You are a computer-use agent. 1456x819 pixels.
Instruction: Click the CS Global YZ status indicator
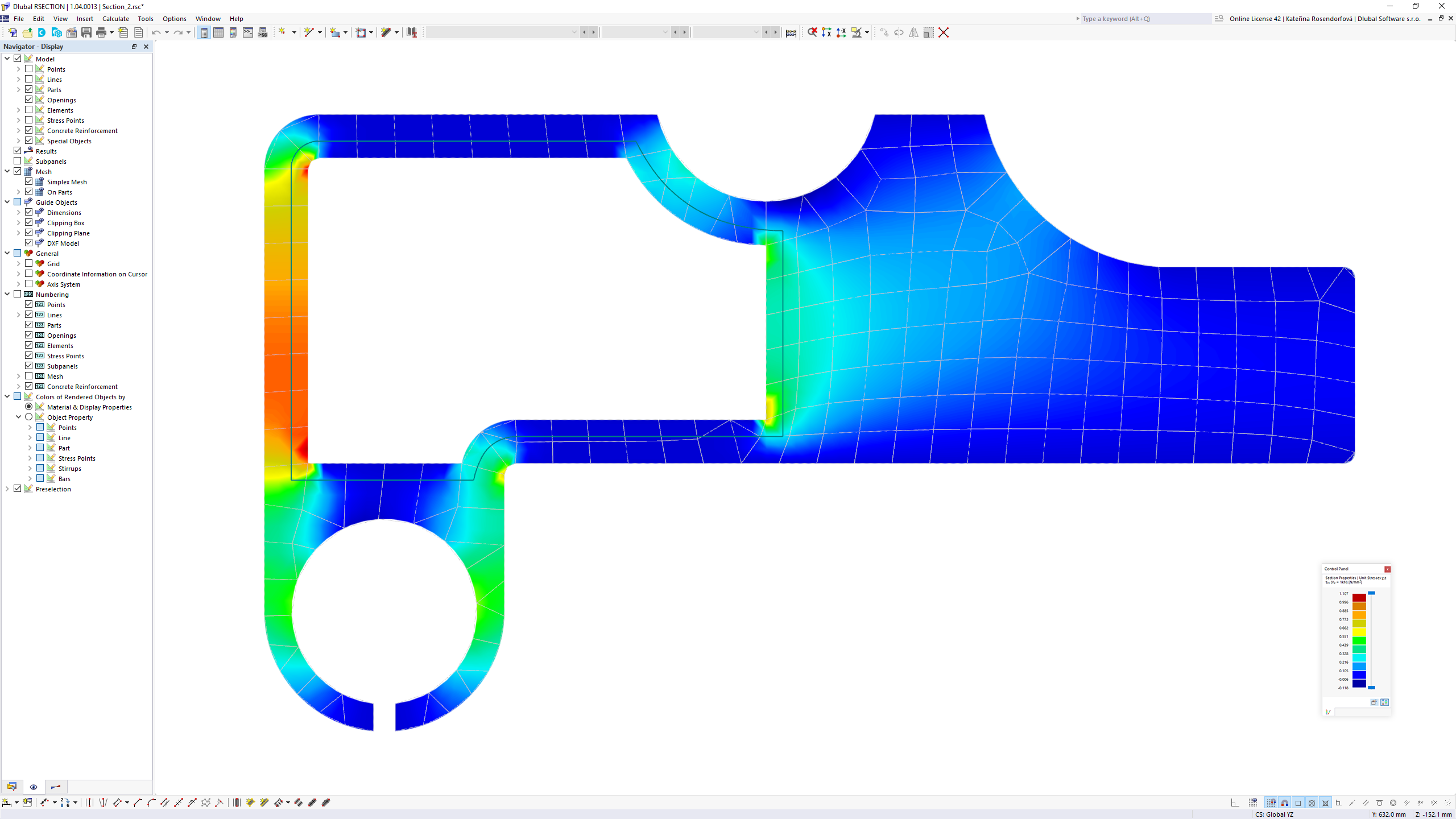tap(1276, 813)
